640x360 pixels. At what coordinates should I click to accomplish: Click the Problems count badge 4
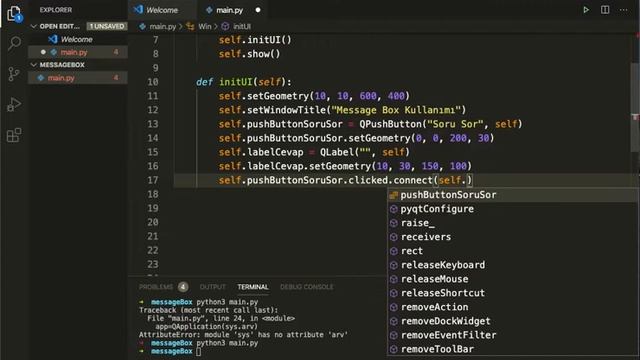(183, 287)
